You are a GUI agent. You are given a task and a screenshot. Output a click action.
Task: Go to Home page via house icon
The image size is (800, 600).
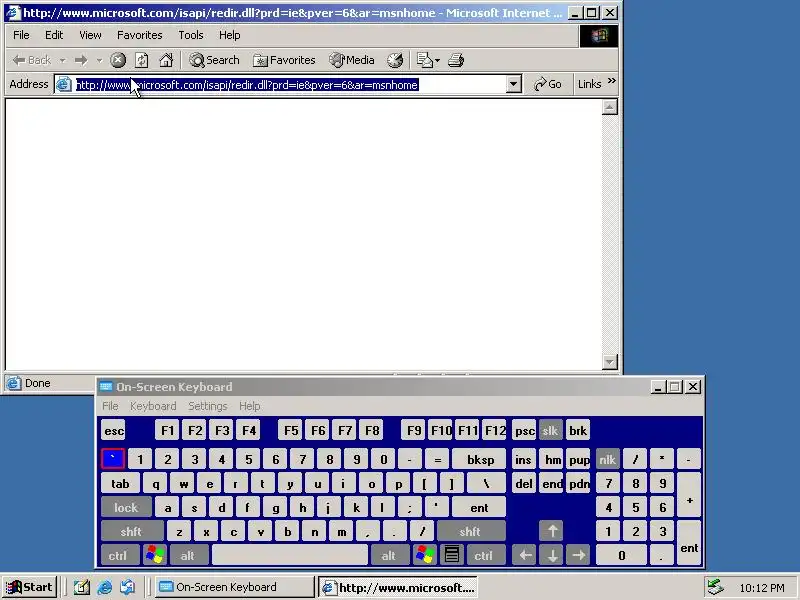[166, 60]
